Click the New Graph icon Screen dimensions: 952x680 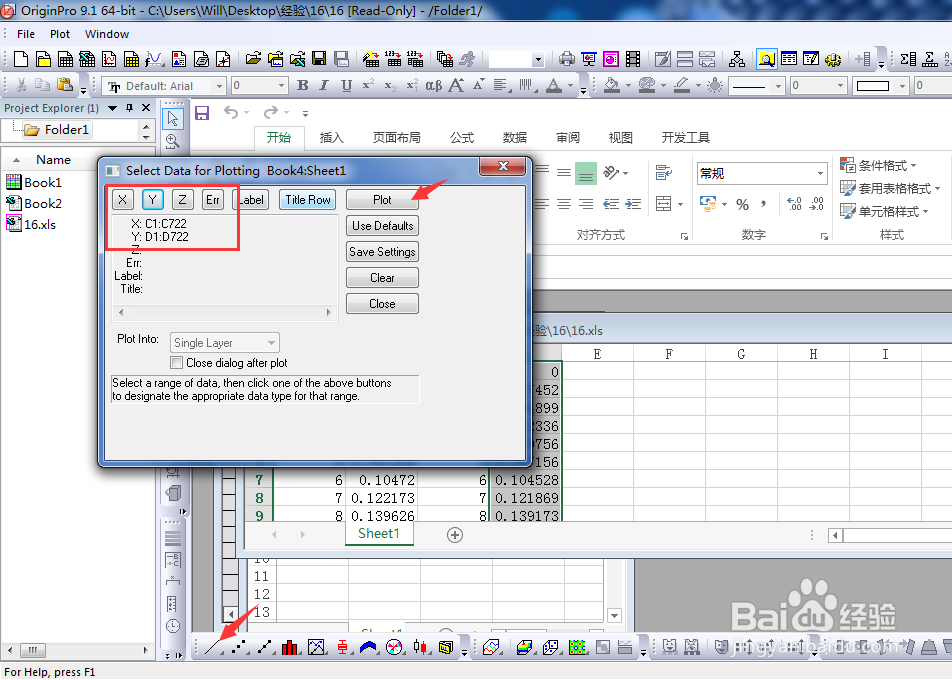[x=109, y=59]
